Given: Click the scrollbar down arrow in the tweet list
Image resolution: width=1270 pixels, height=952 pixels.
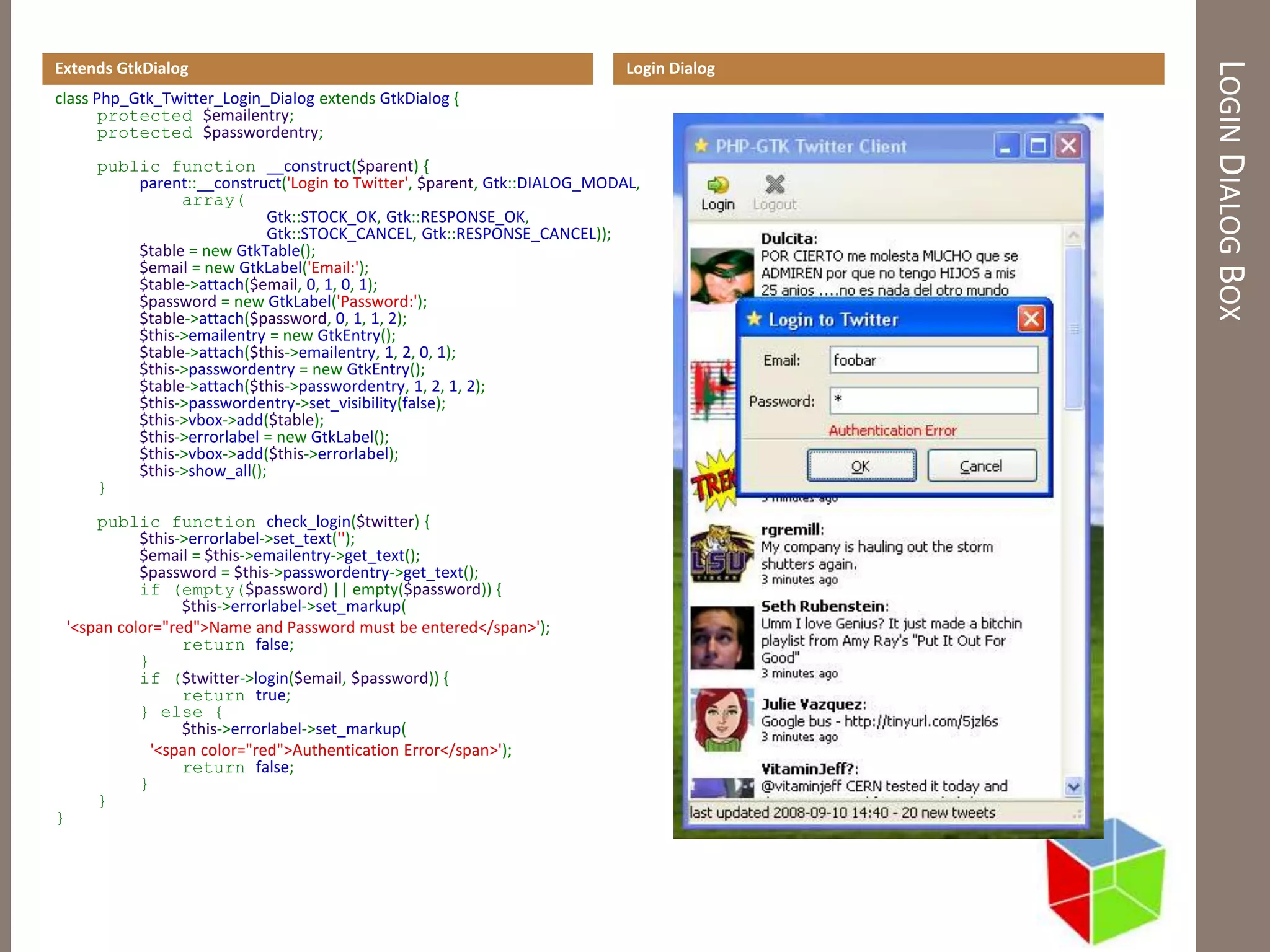Looking at the screenshot, I should coord(1073,787).
